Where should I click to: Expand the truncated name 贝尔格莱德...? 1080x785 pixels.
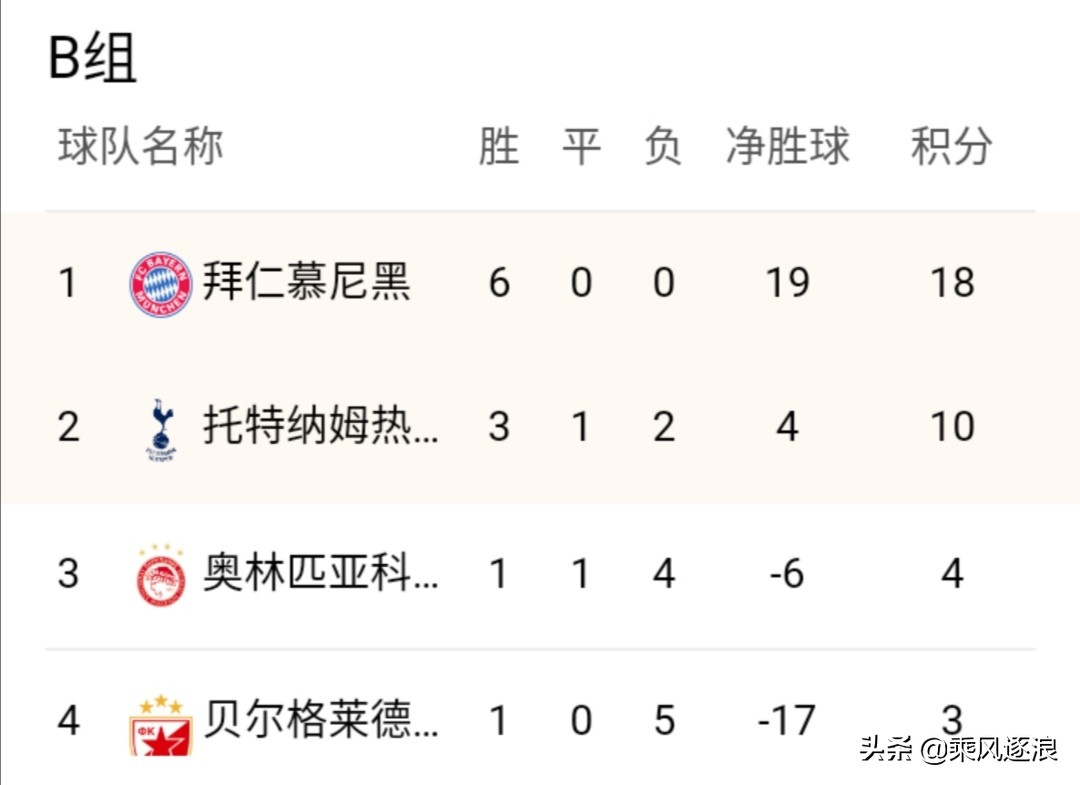[x=320, y=722]
